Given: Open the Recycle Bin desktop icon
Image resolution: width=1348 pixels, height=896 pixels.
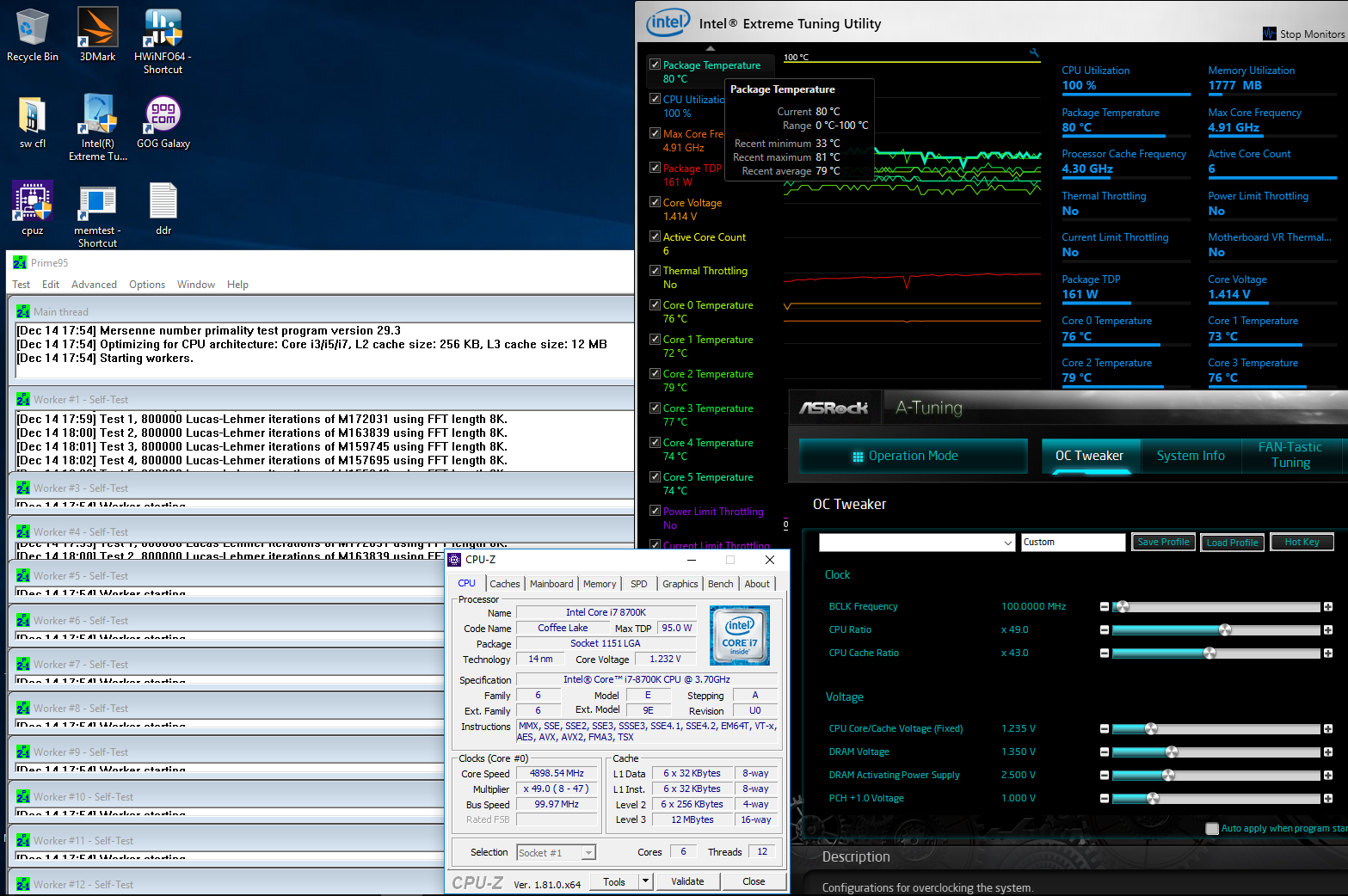Looking at the screenshot, I should [33, 35].
